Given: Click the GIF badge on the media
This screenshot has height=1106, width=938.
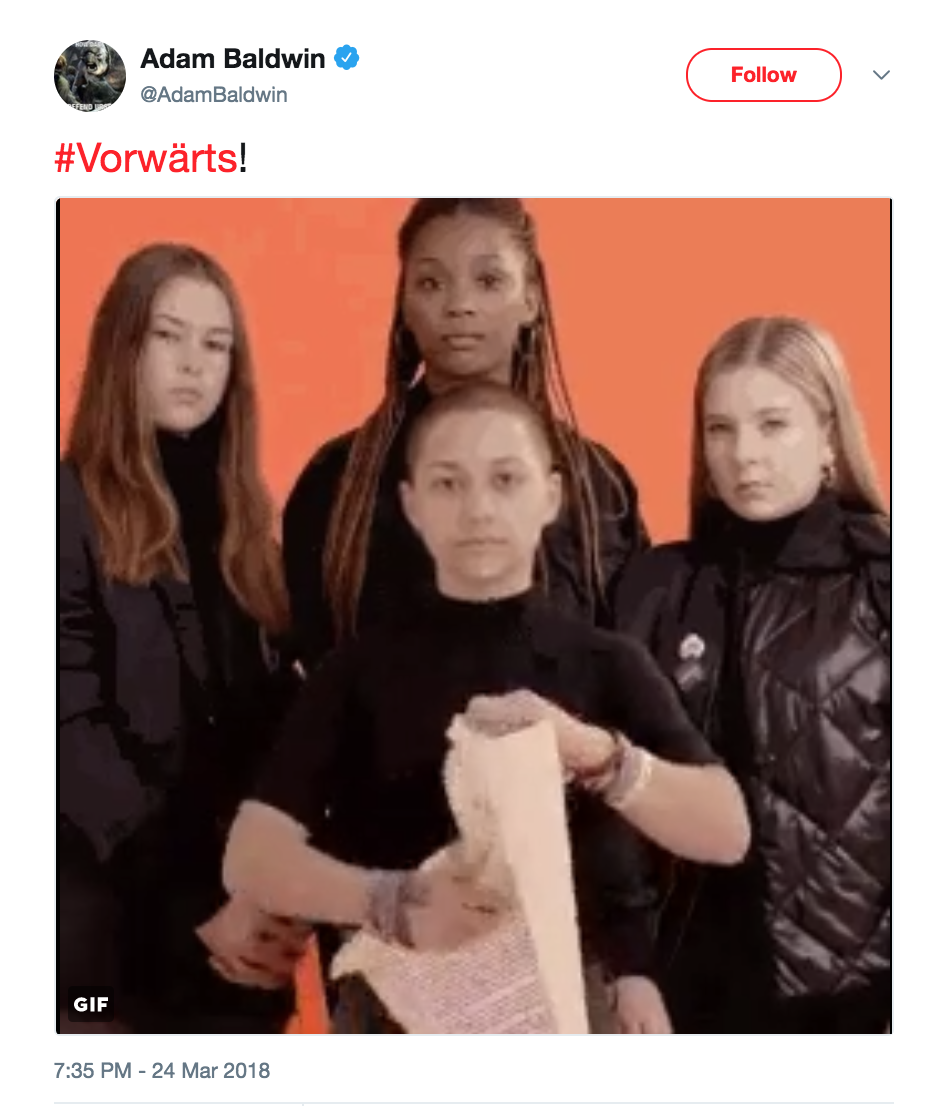Looking at the screenshot, I should tap(91, 1004).
